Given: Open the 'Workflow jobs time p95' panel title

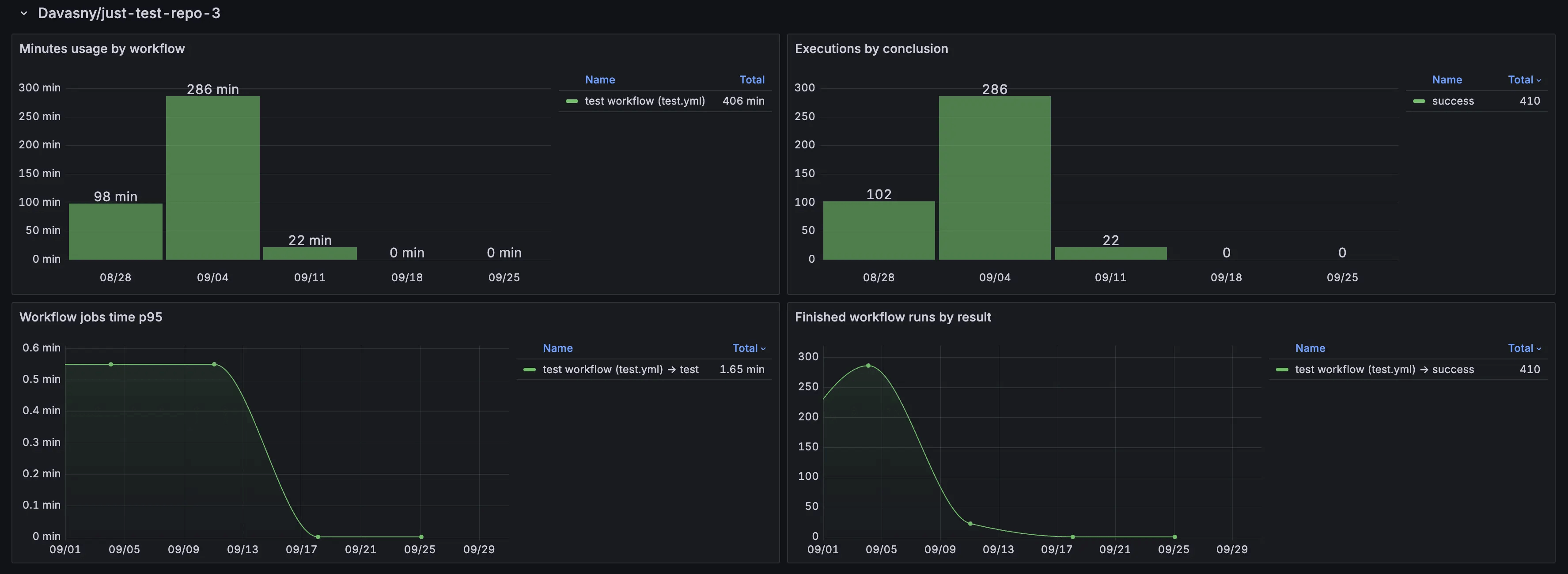Looking at the screenshot, I should [91, 317].
